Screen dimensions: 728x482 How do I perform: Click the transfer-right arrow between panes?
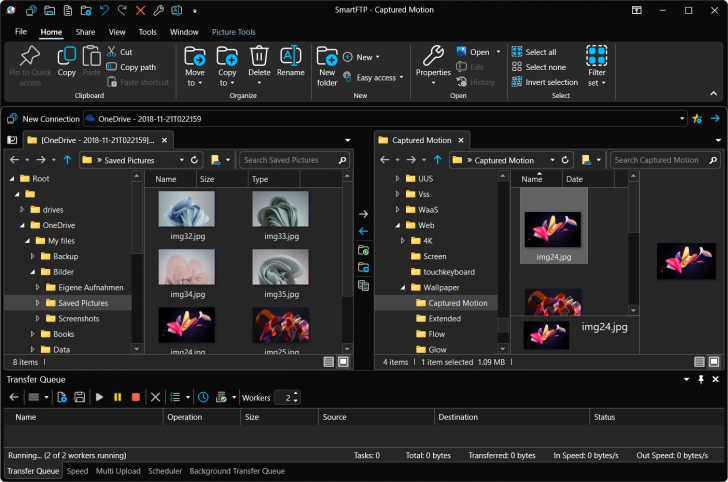pyautogui.click(x=363, y=214)
